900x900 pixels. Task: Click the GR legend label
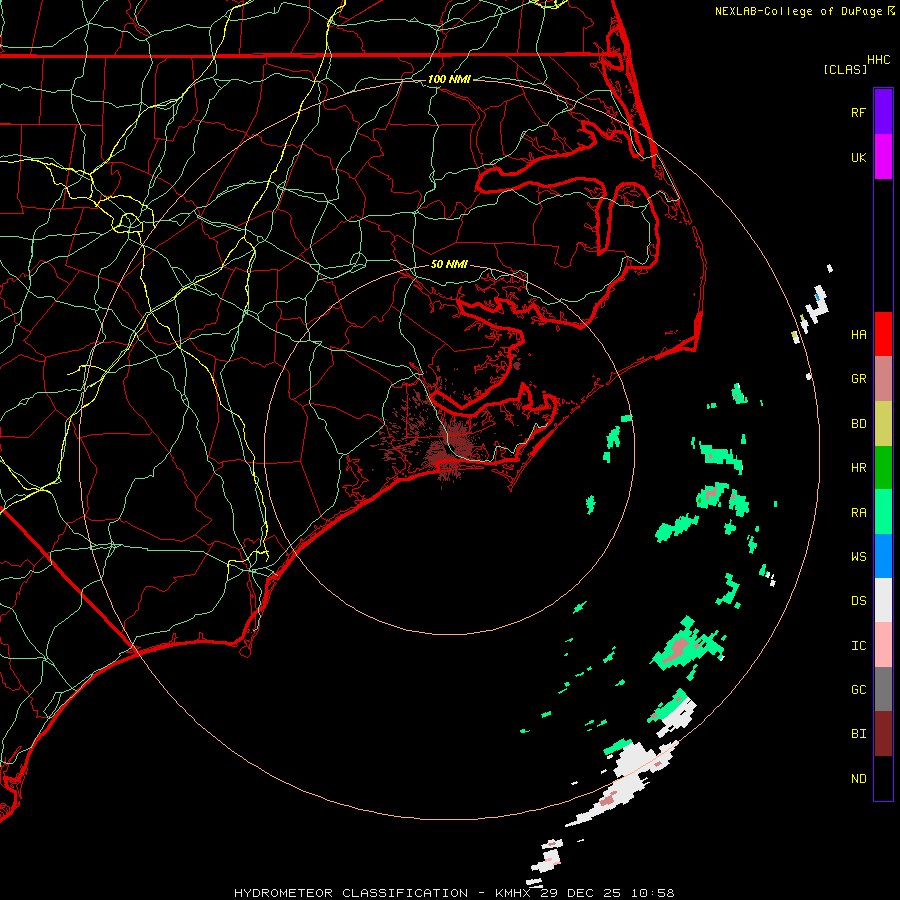858,379
